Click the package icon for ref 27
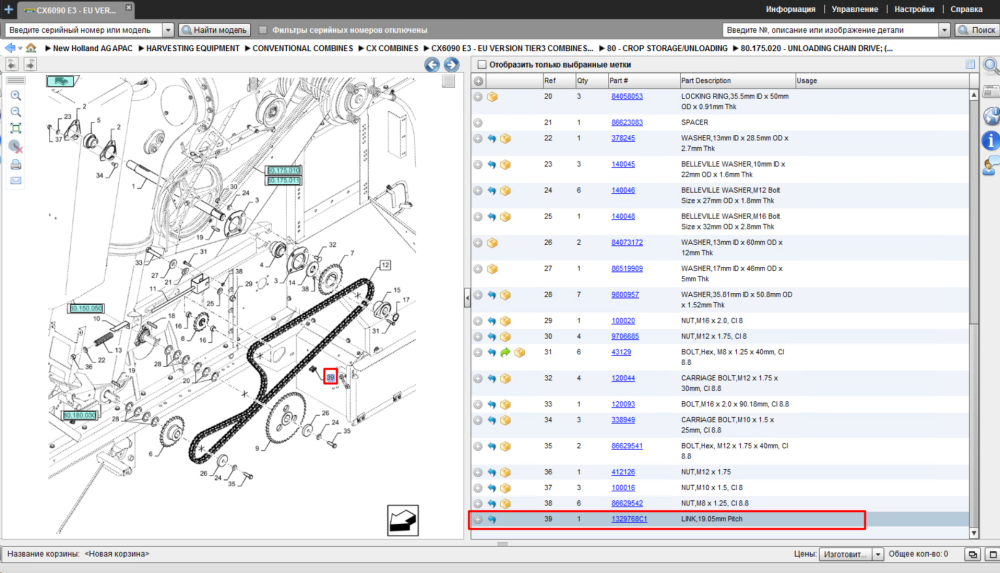The width and height of the screenshot is (1000, 573). coord(492,269)
